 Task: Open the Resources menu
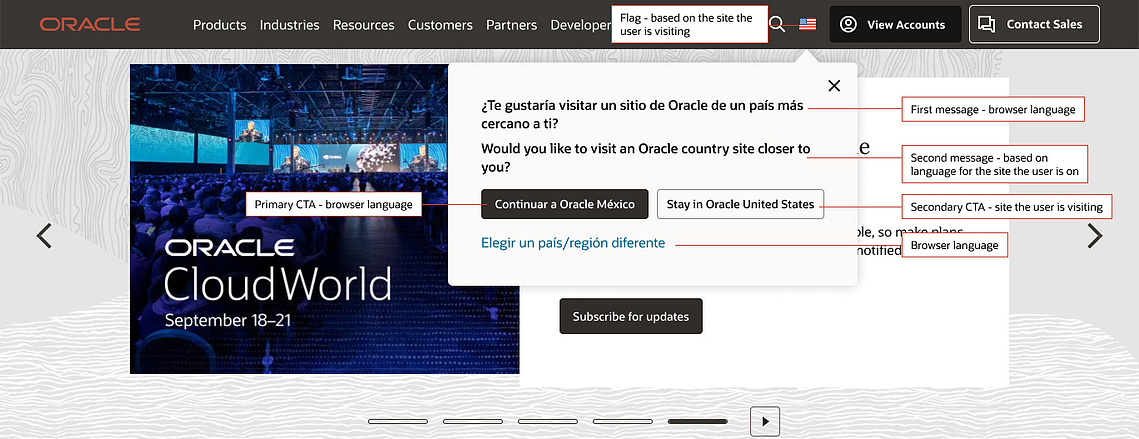(x=364, y=25)
